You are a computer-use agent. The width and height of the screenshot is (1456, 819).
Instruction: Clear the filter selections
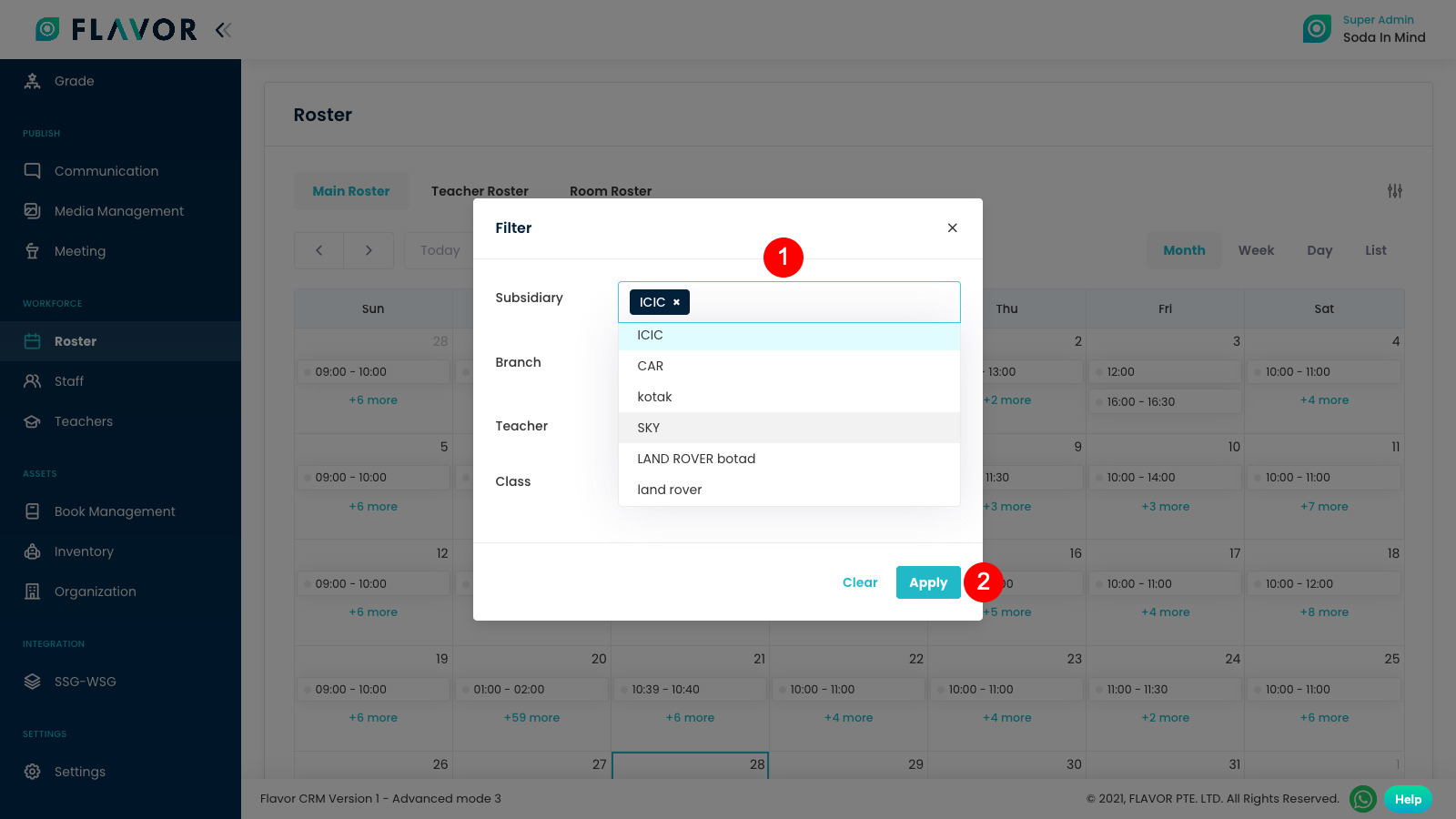pyautogui.click(x=860, y=582)
